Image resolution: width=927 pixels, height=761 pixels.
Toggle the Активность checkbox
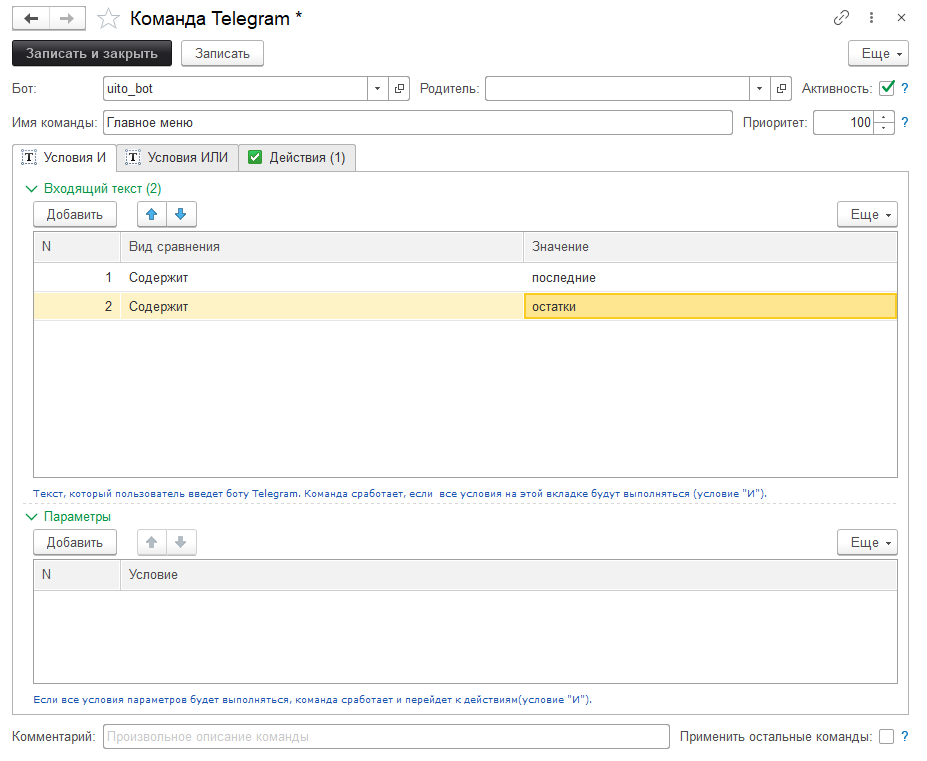coord(886,88)
